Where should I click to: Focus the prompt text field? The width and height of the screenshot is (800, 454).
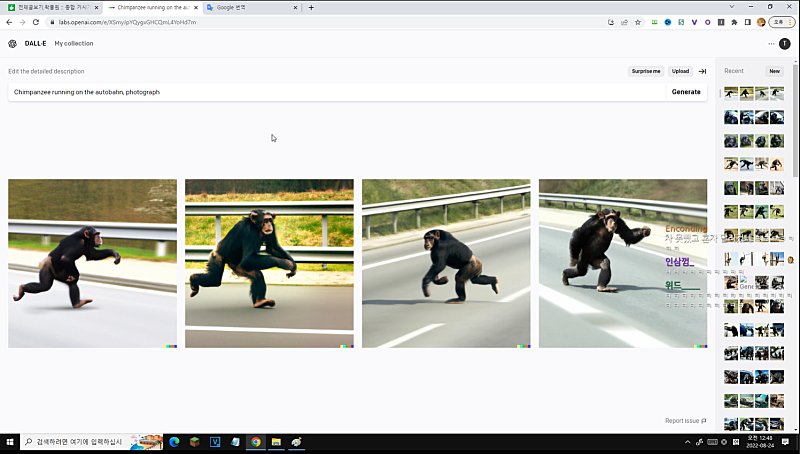(337, 92)
